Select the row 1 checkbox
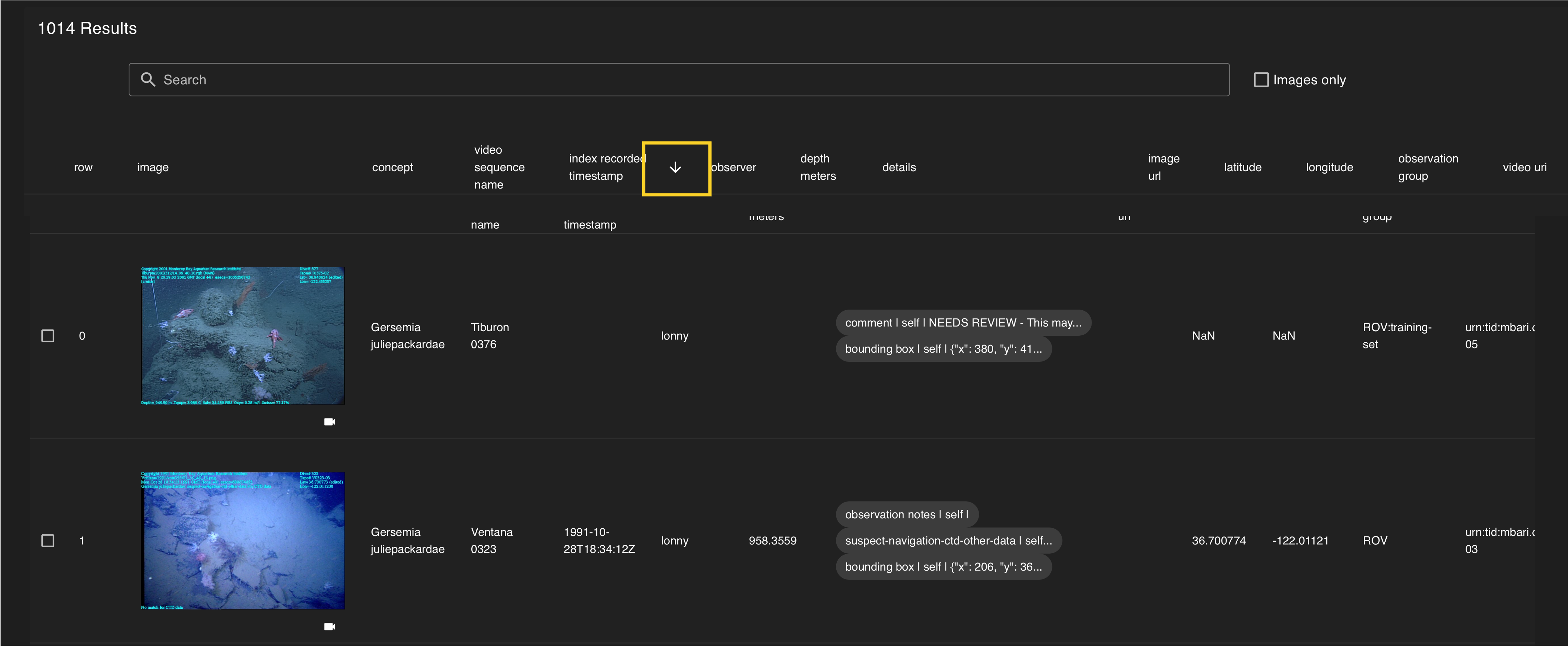 click(48, 541)
